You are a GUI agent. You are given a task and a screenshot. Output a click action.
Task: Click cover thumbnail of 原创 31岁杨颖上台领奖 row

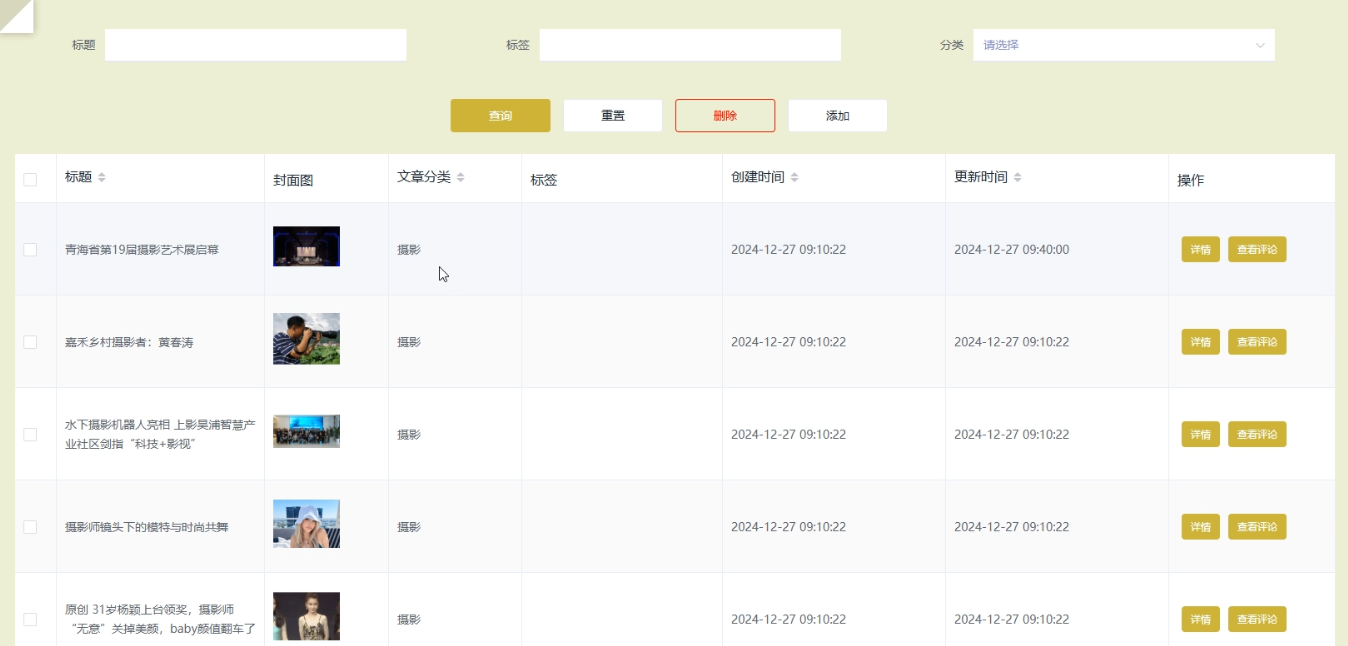[x=306, y=616]
